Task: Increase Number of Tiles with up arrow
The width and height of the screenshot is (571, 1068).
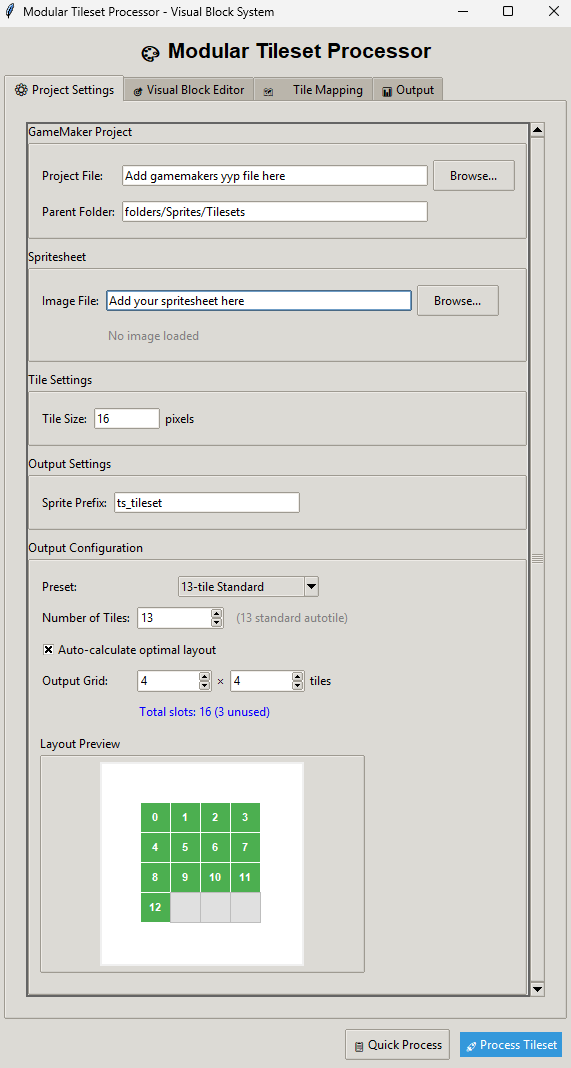Action: point(217,614)
